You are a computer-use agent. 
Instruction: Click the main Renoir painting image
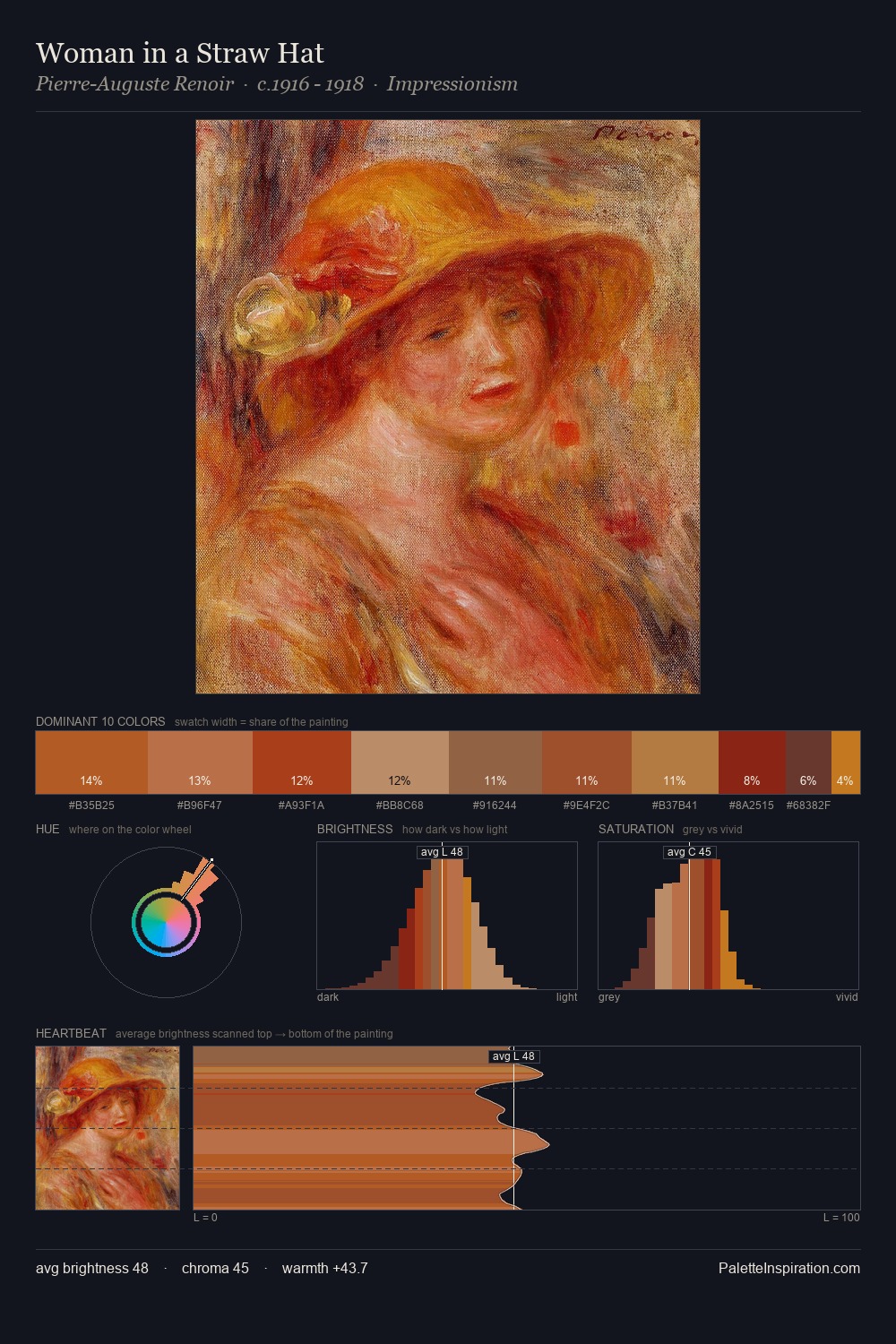click(x=448, y=407)
